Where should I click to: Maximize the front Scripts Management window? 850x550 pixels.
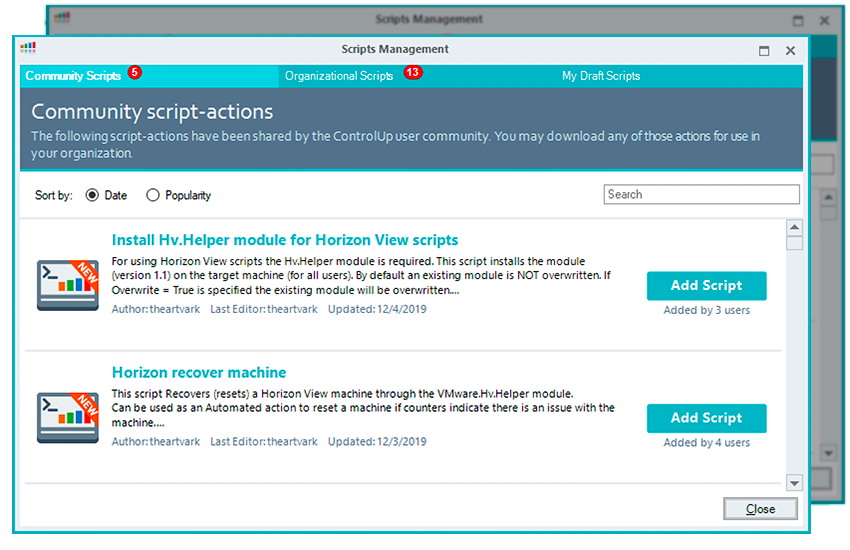[x=764, y=51]
